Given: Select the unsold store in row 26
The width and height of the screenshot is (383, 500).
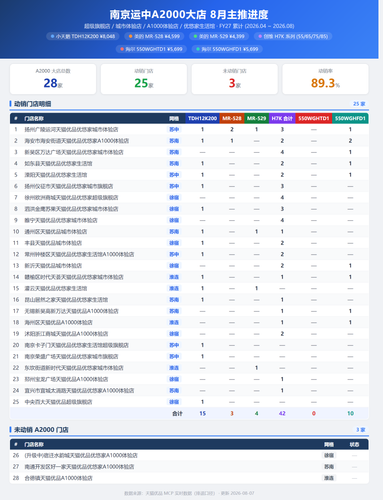Looking at the screenshot, I should click(81, 455).
